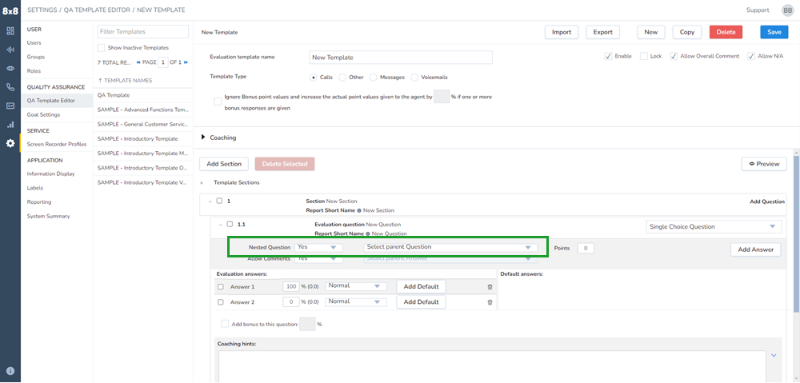The width and height of the screenshot is (800, 383).
Task: Open the eye monitoring icon in sidebar
Action: point(10,68)
